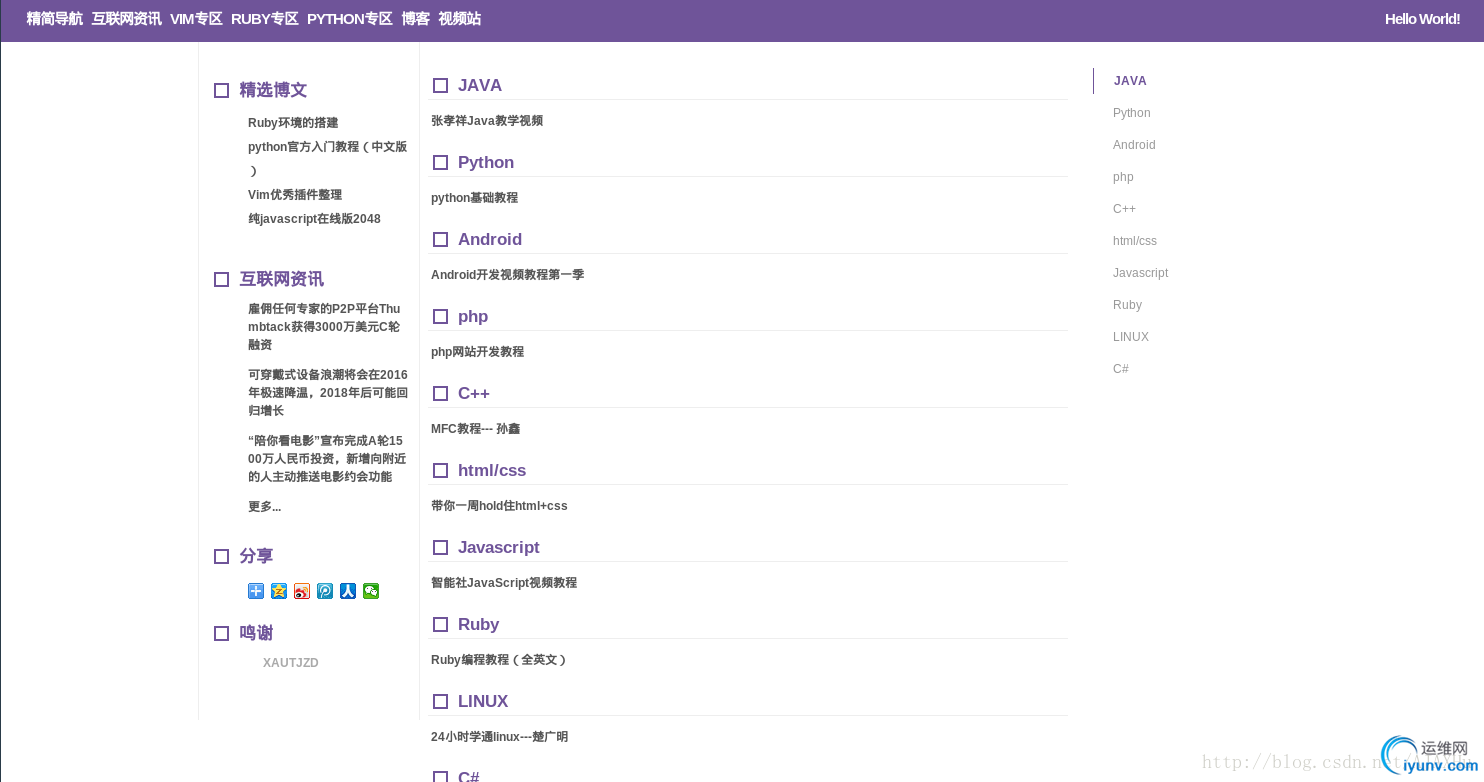Read the 可穿戴式设备浪潮 news item
Image resolution: width=1484 pixels, height=782 pixels.
coord(328,393)
